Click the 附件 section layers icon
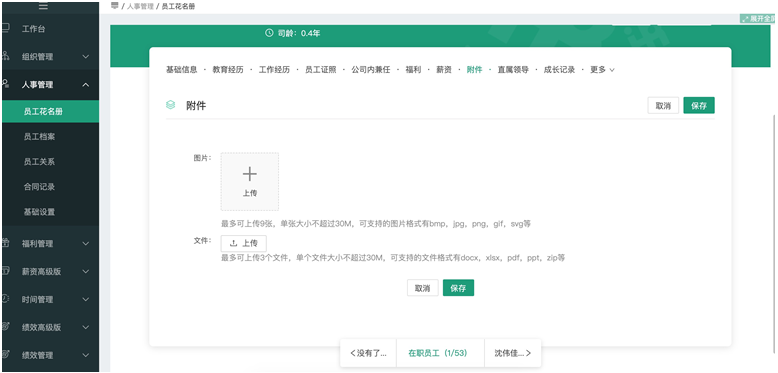Viewport: 778px width, 373px height. [x=171, y=105]
